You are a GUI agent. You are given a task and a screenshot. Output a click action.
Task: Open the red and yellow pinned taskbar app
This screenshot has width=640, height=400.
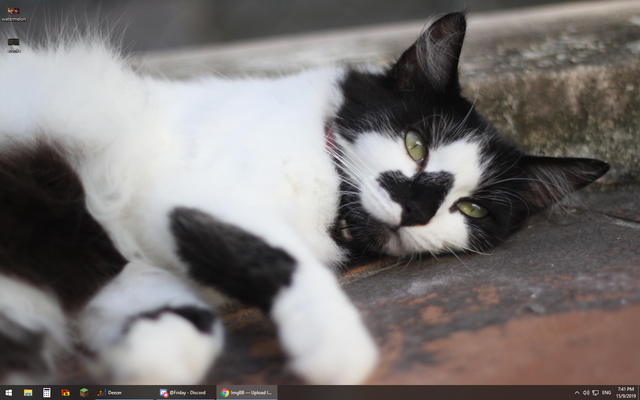click(x=65, y=393)
